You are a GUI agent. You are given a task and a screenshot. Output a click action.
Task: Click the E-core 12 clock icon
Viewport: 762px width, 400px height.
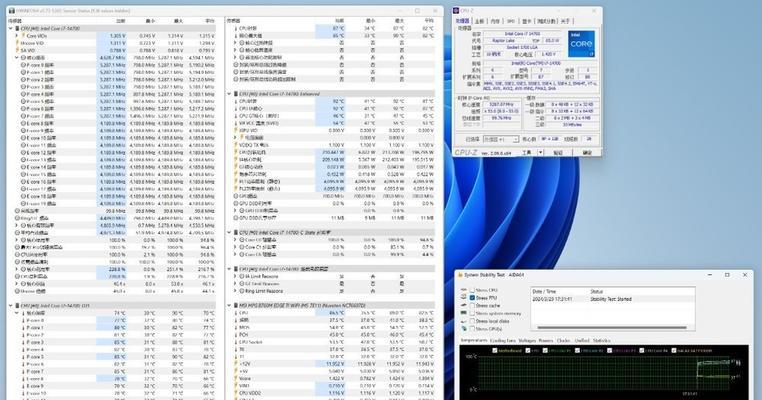pos(23,153)
